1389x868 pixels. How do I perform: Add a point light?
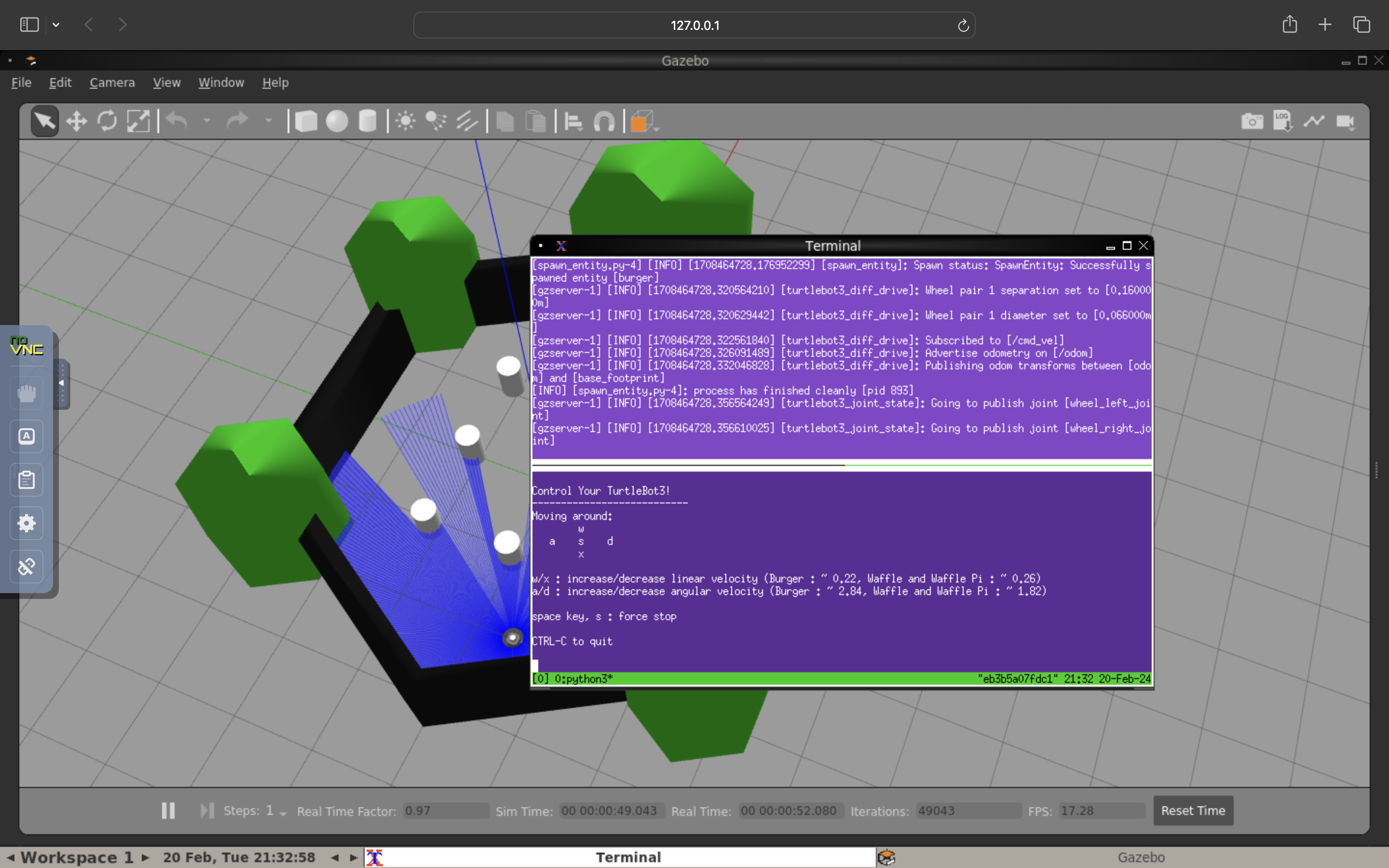(x=405, y=121)
